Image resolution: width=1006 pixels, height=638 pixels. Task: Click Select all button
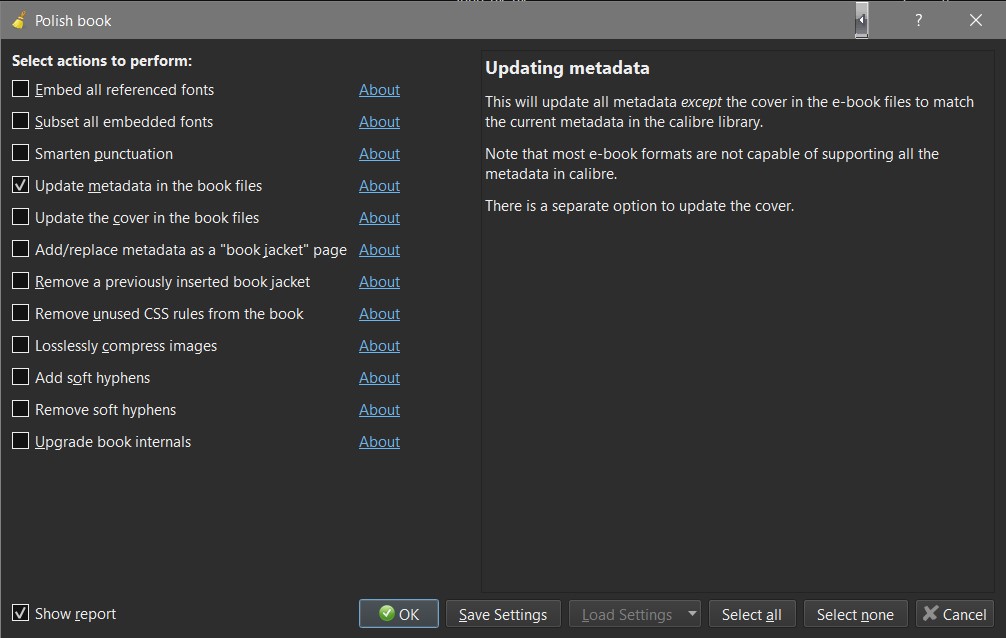coord(751,614)
